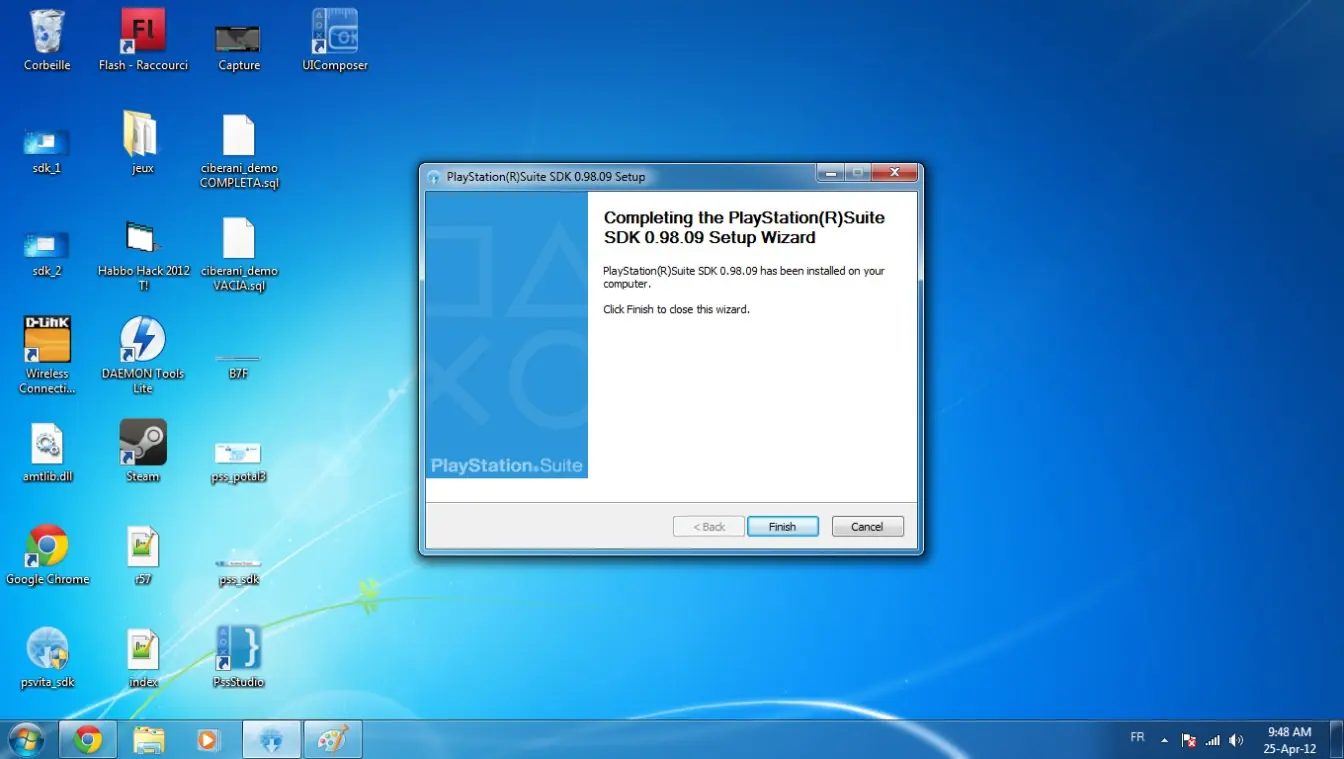Click the "Completing the PlayStation(R)Suite" heading
Image resolution: width=1344 pixels, height=759 pixels.
[x=744, y=218]
